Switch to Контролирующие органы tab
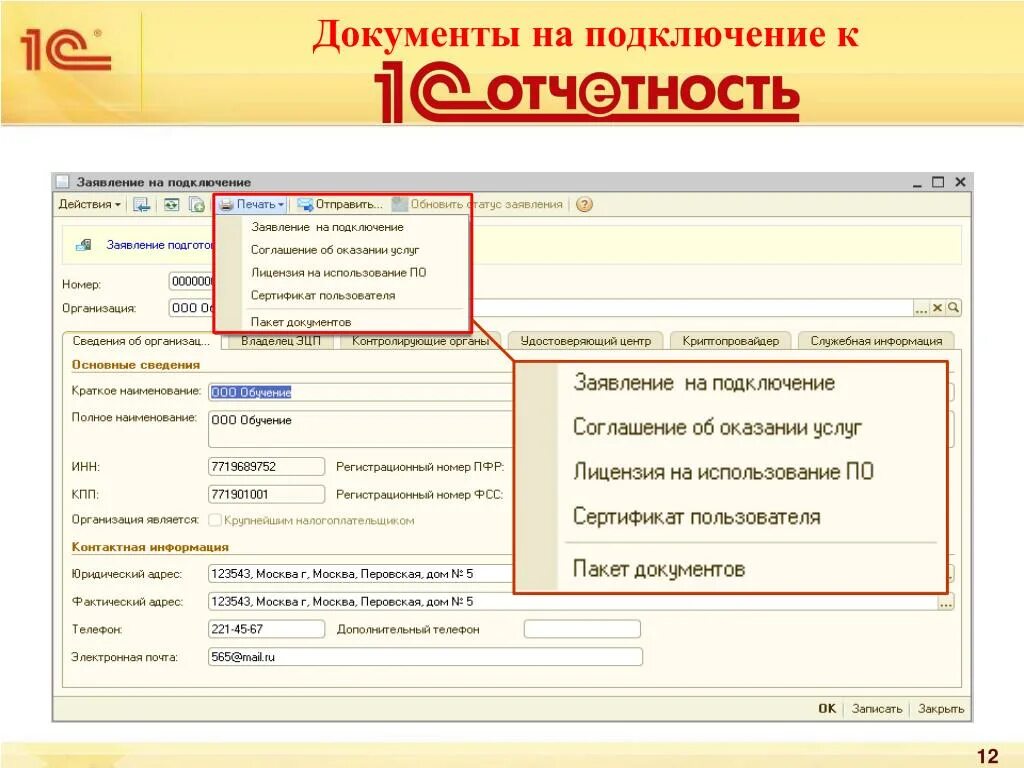Image resolution: width=1024 pixels, height=768 pixels. click(x=420, y=341)
